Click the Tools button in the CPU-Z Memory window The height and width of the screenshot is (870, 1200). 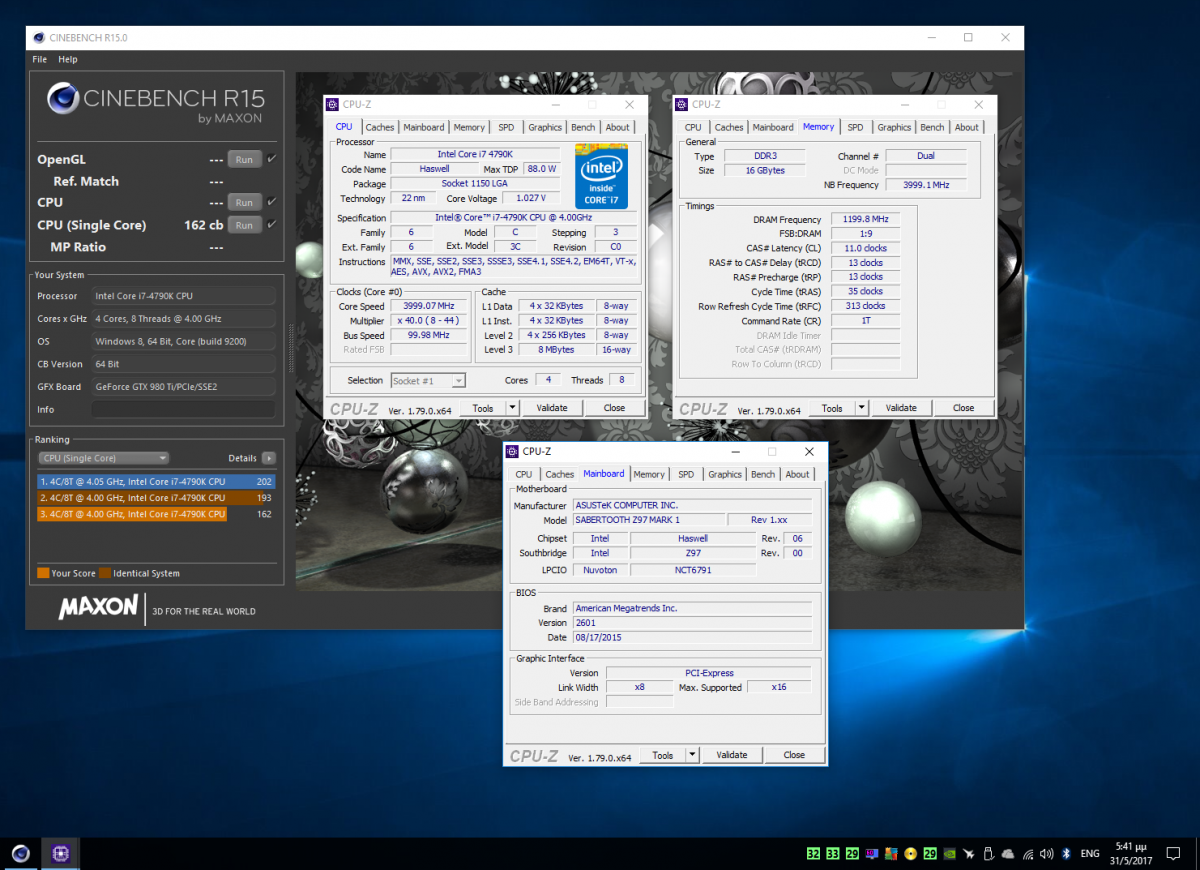832,408
